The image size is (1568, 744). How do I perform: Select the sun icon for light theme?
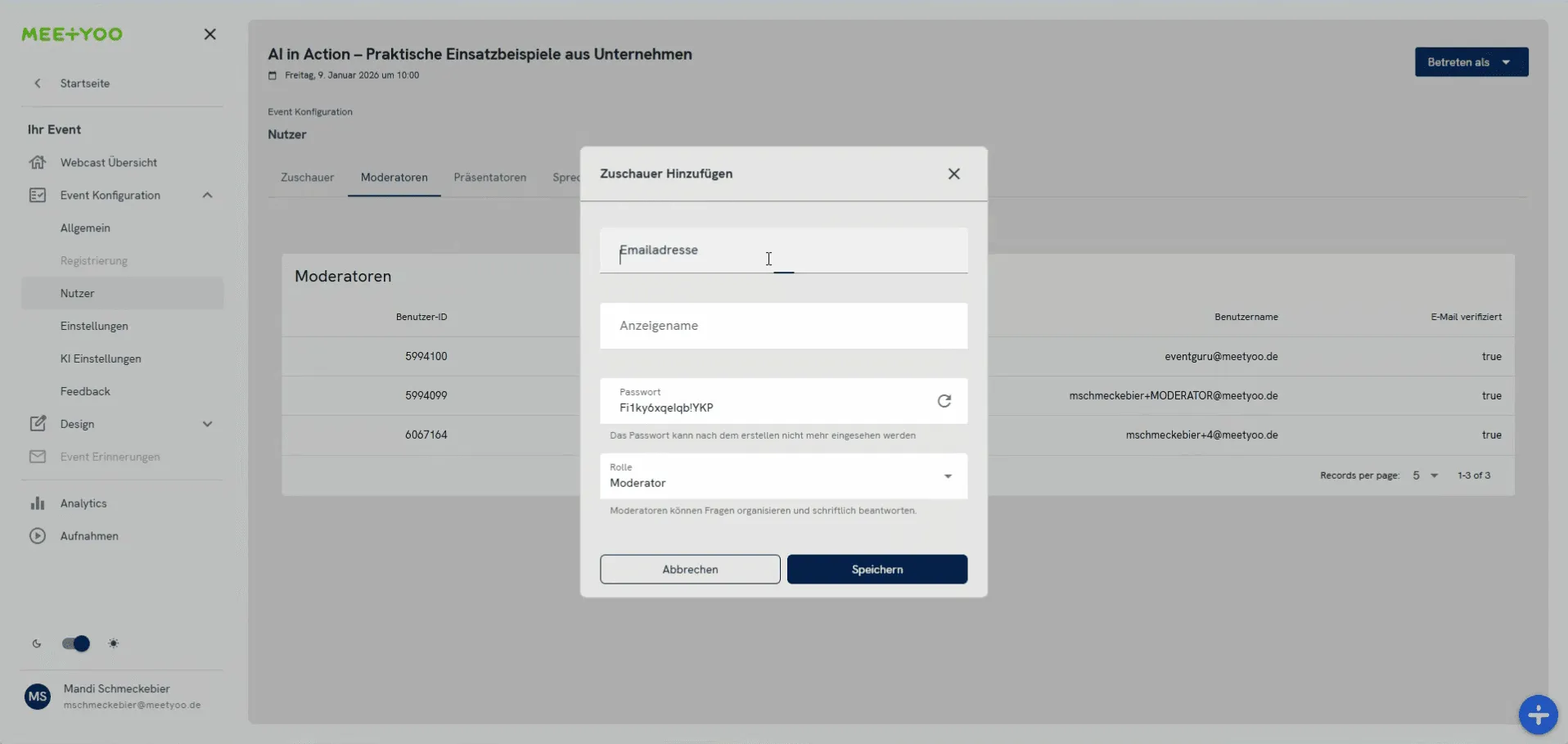[x=114, y=643]
